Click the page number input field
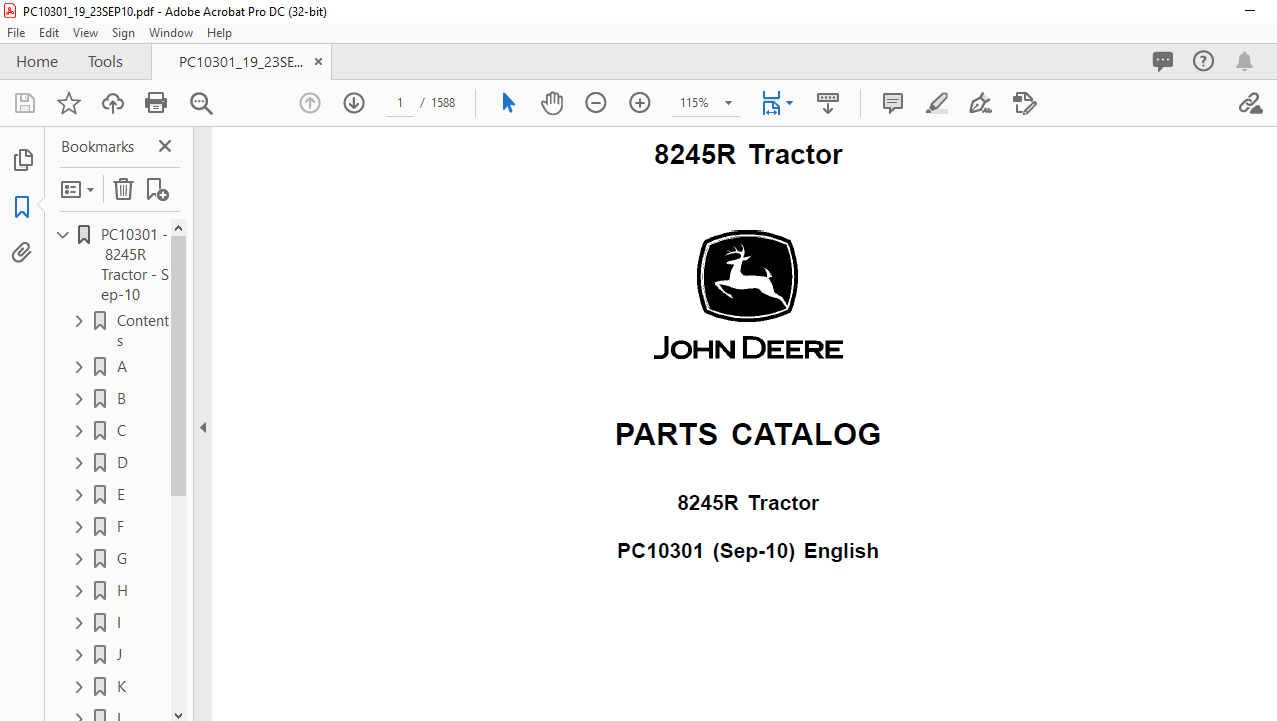Image resolution: width=1277 pixels, height=721 pixels. coord(400,103)
